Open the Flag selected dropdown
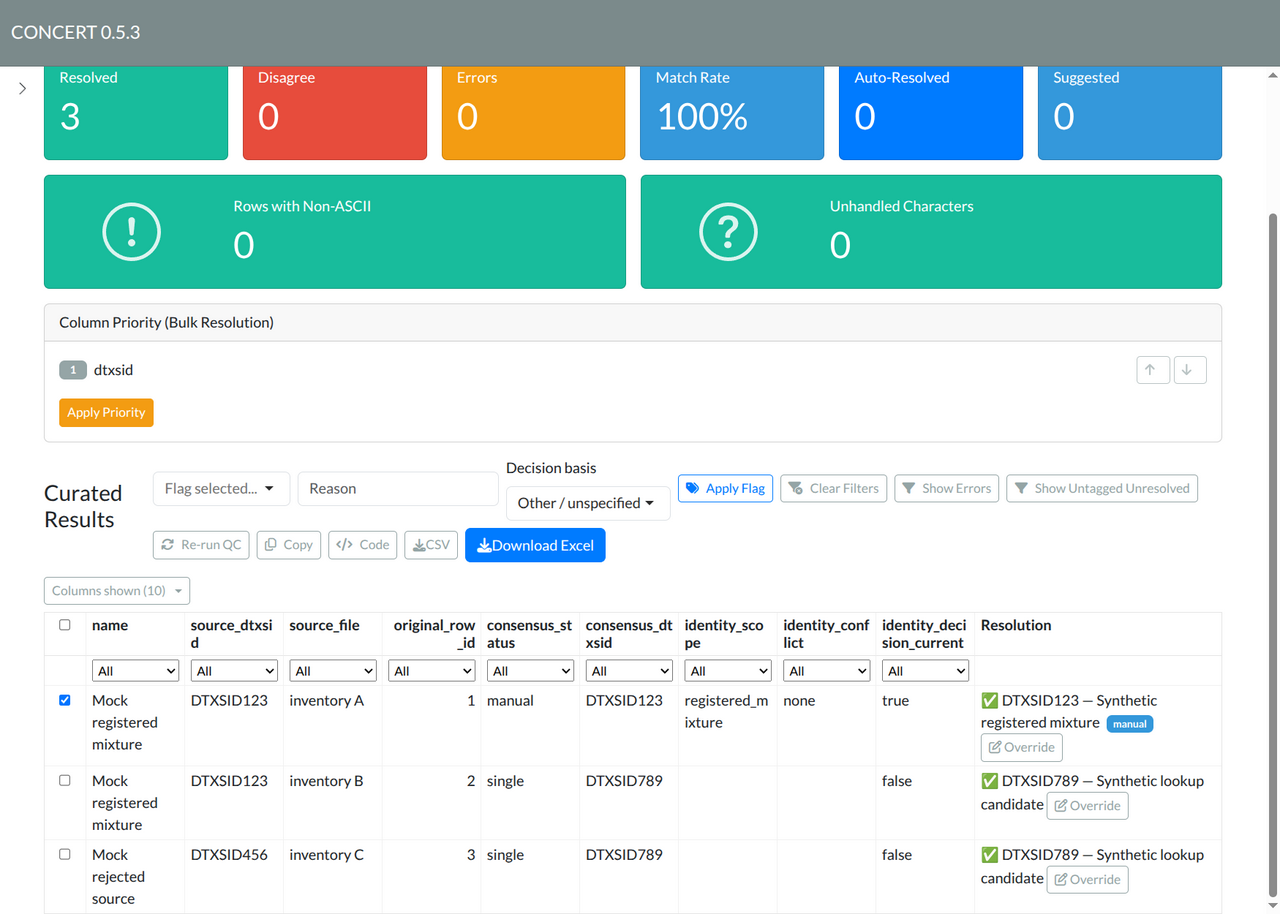Image resolution: width=1280 pixels, height=914 pixels. (221, 489)
